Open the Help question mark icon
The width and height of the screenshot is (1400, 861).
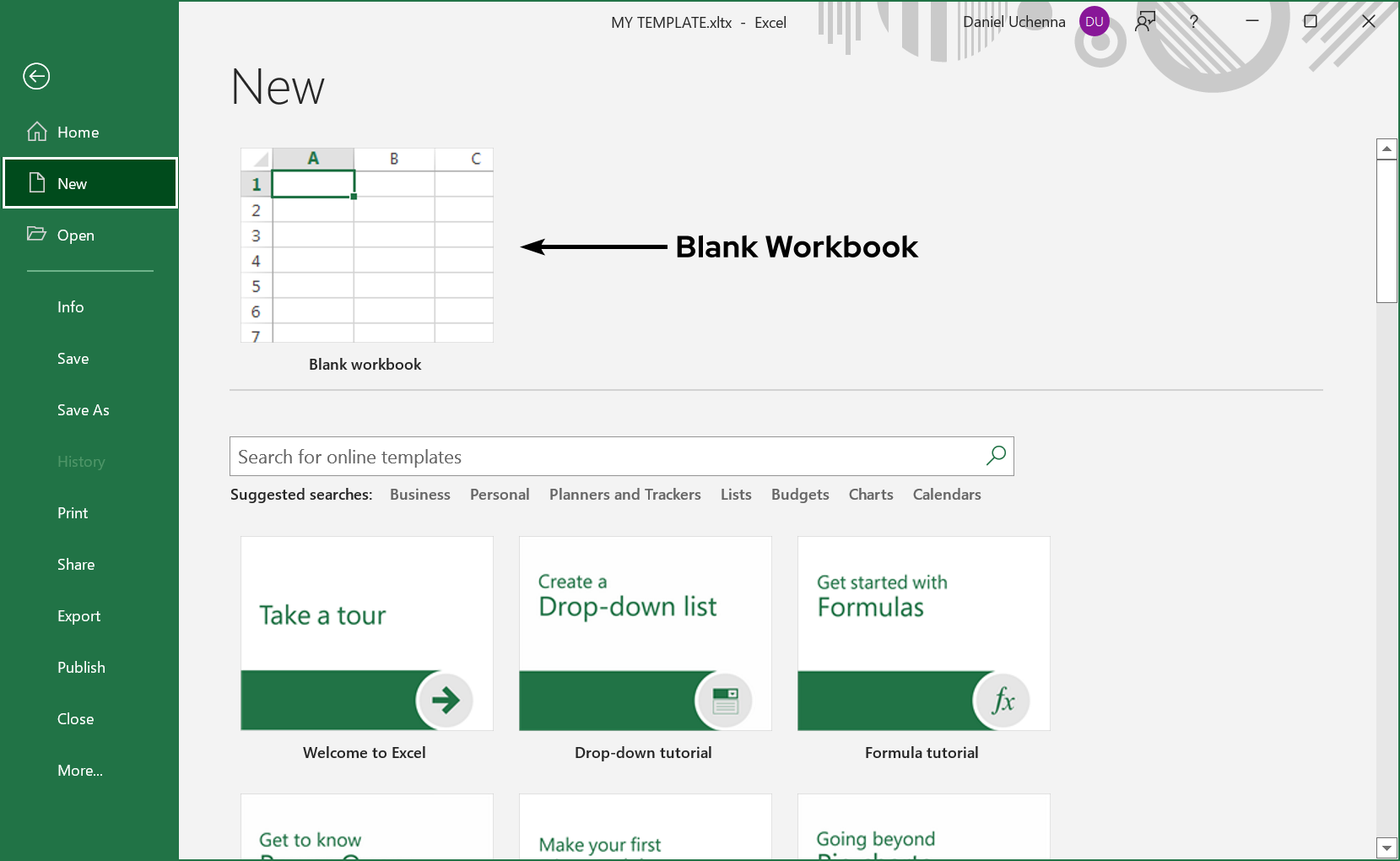(1193, 22)
